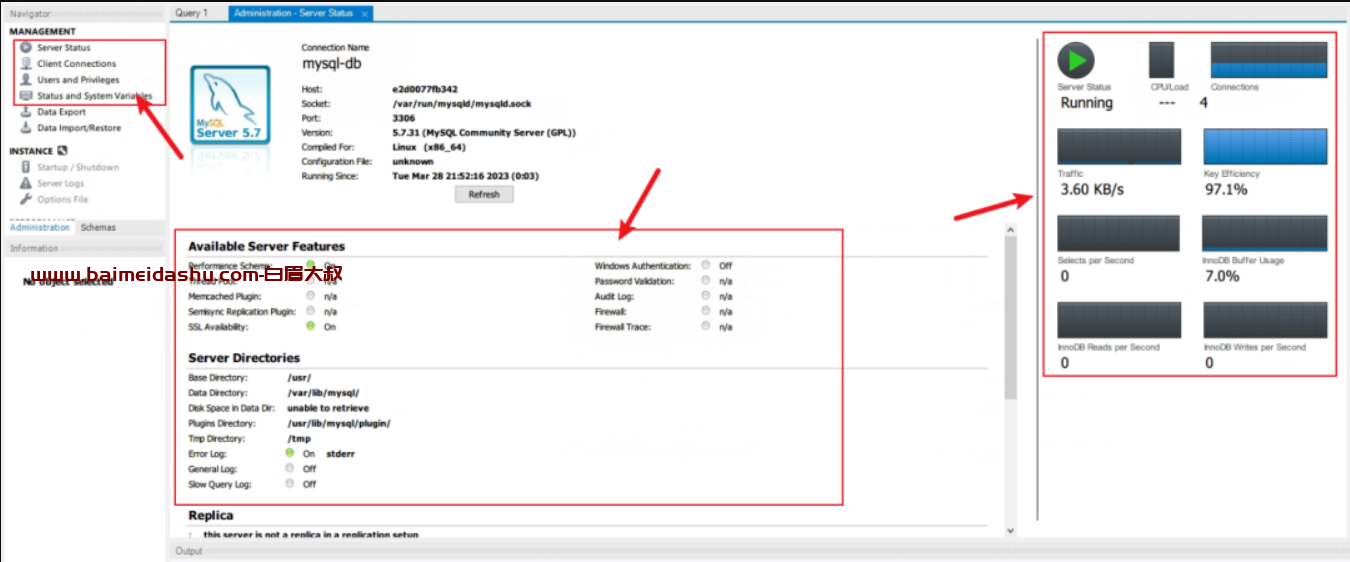Click the scrollbar down arrow
This screenshot has height=562, width=1350.
1010,530
